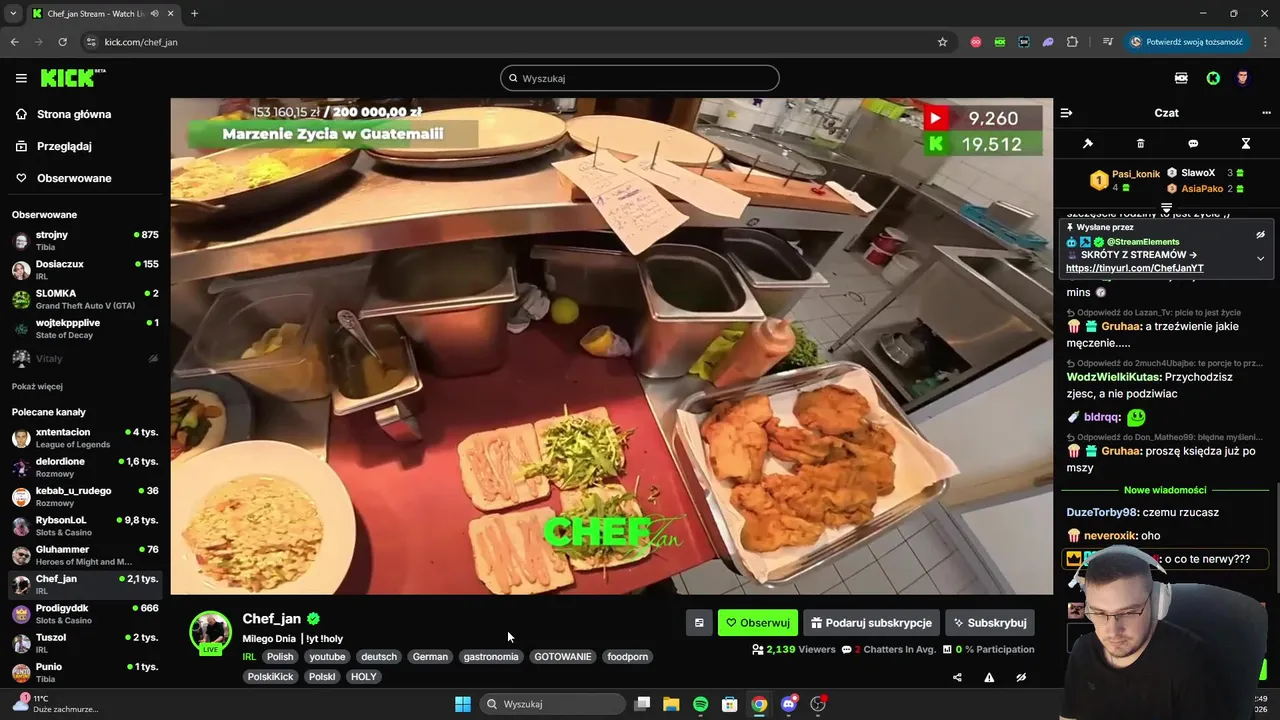Open the user avatar menu in the top bar

[1243, 78]
